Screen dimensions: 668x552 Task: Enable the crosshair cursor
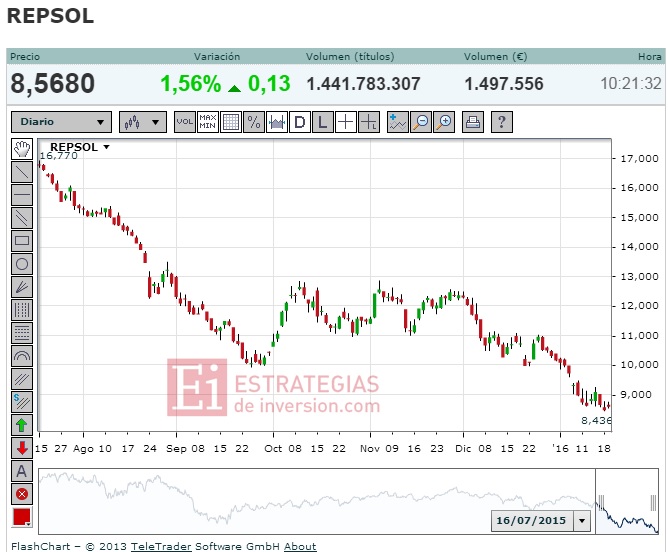coord(346,122)
